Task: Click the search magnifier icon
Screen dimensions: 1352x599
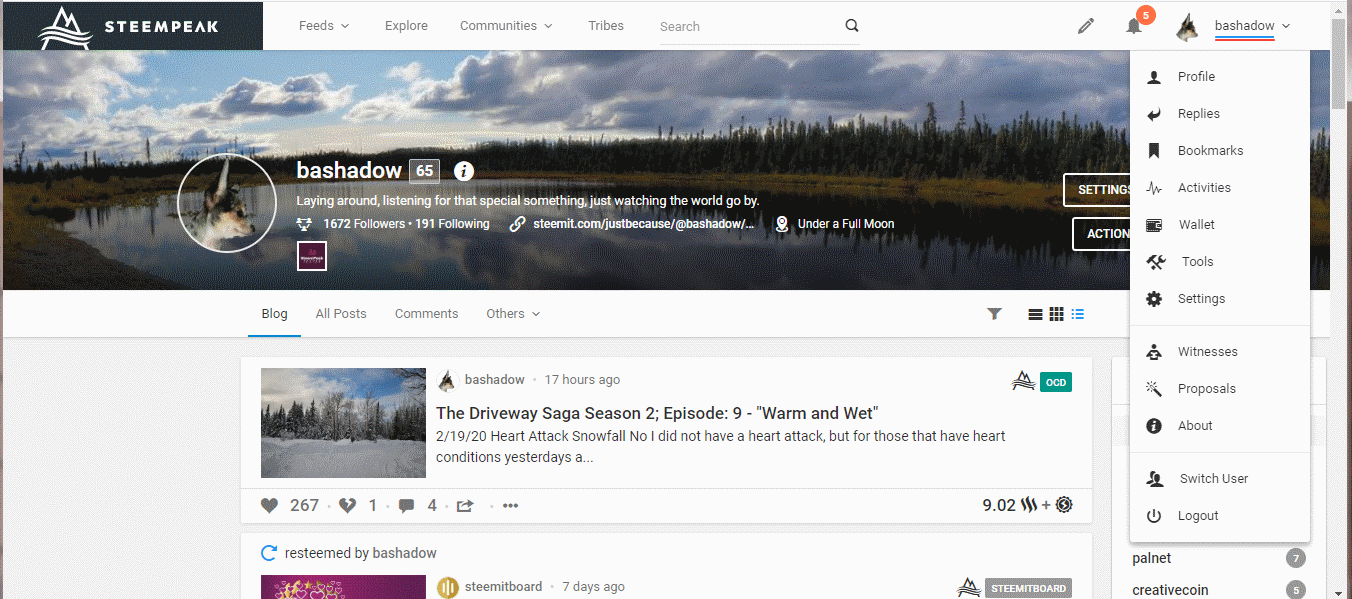Action: tap(851, 26)
